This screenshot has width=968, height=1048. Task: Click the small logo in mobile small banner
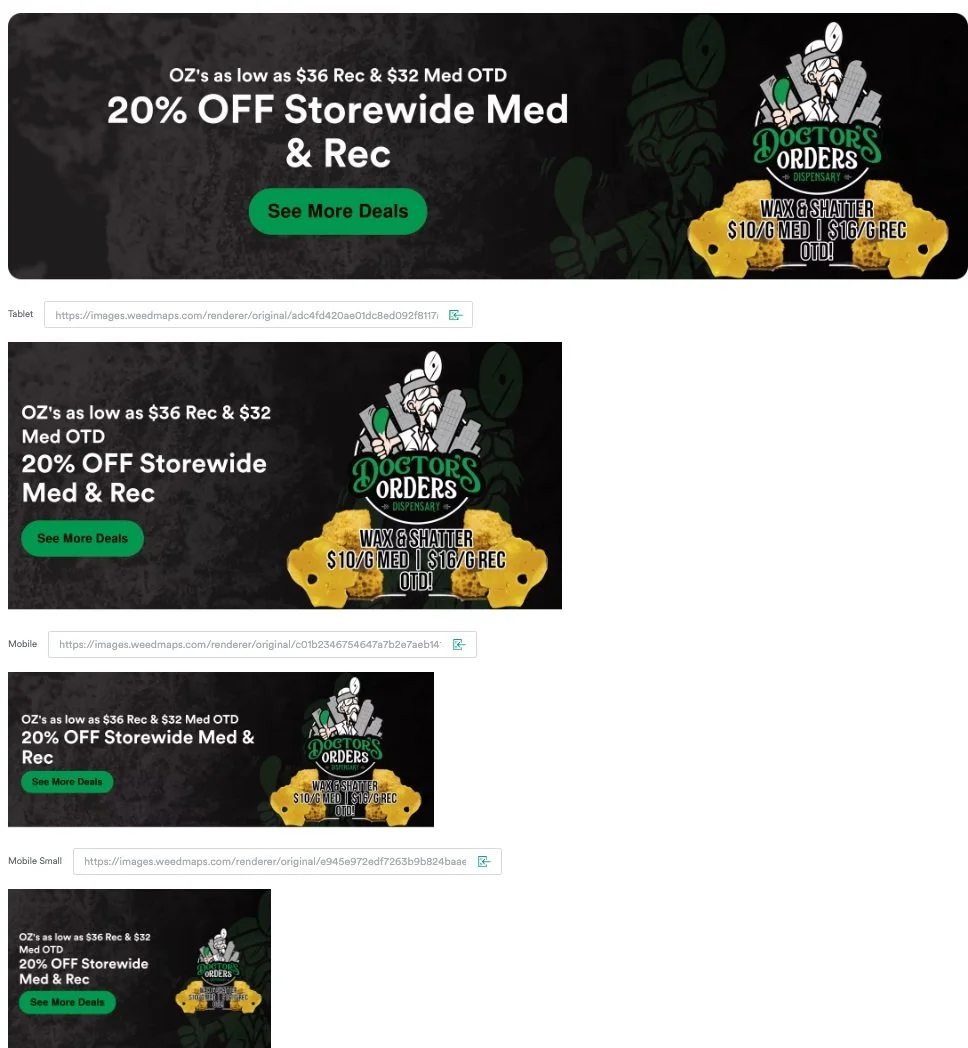[218, 955]
